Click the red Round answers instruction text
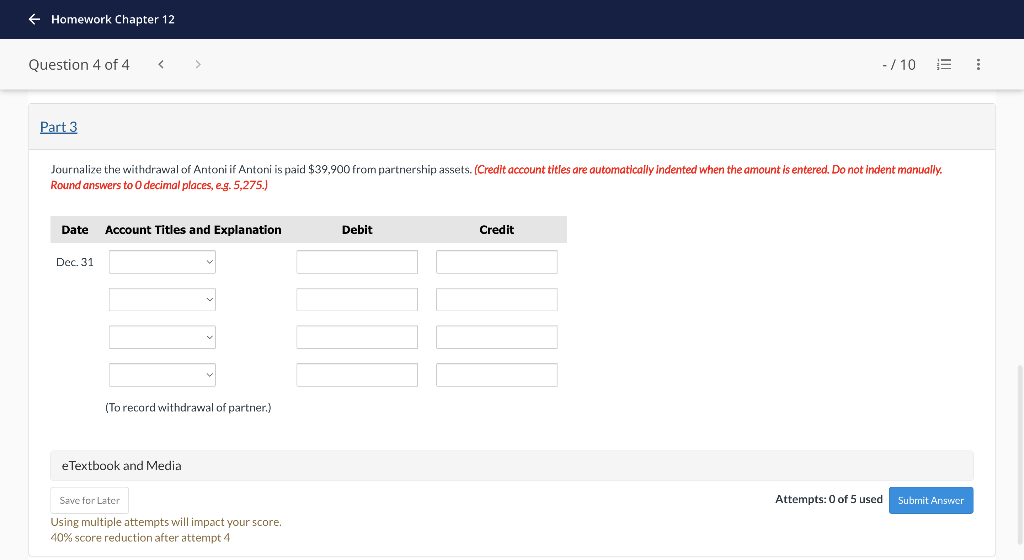 click(159, 185)
